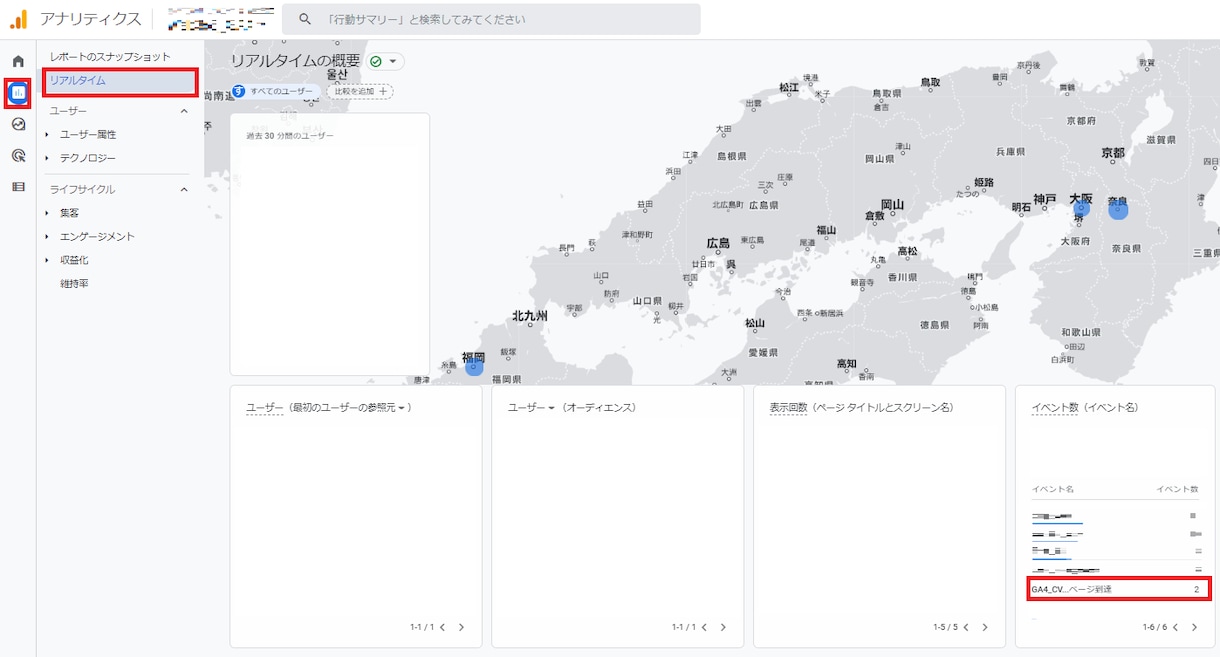The height and width of the screenshot is (657, 1220).
Task: Open レポートのスナップショット report
Action: 110,57
